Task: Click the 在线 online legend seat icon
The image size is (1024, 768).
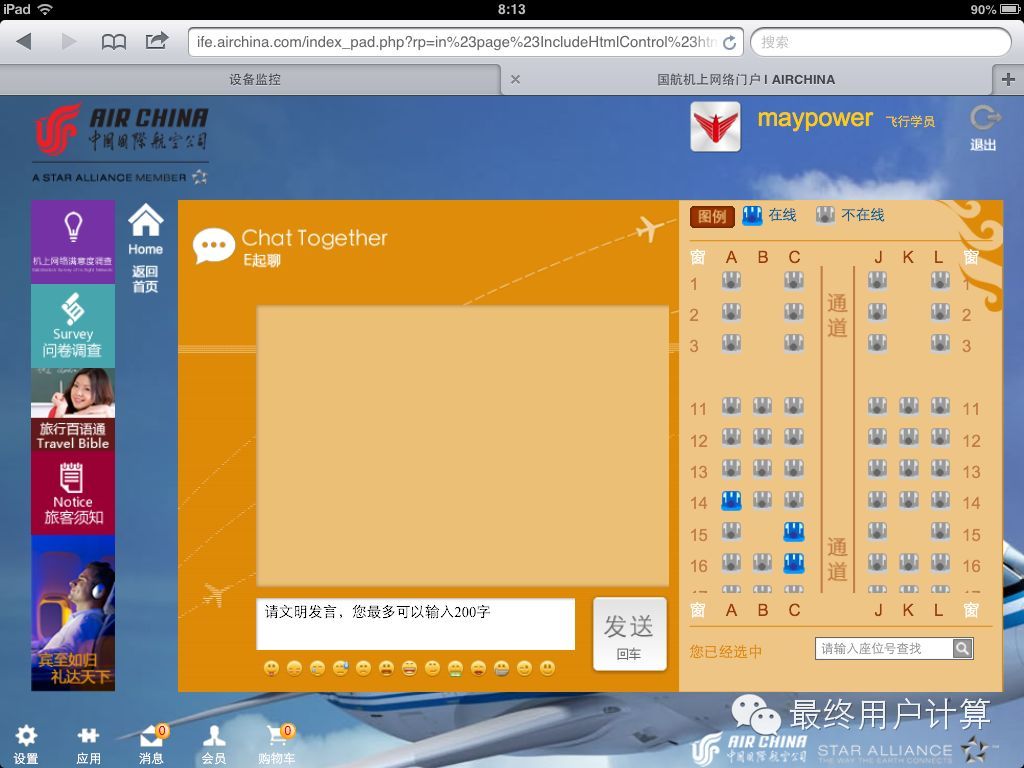Action: (x=752, y=216)
